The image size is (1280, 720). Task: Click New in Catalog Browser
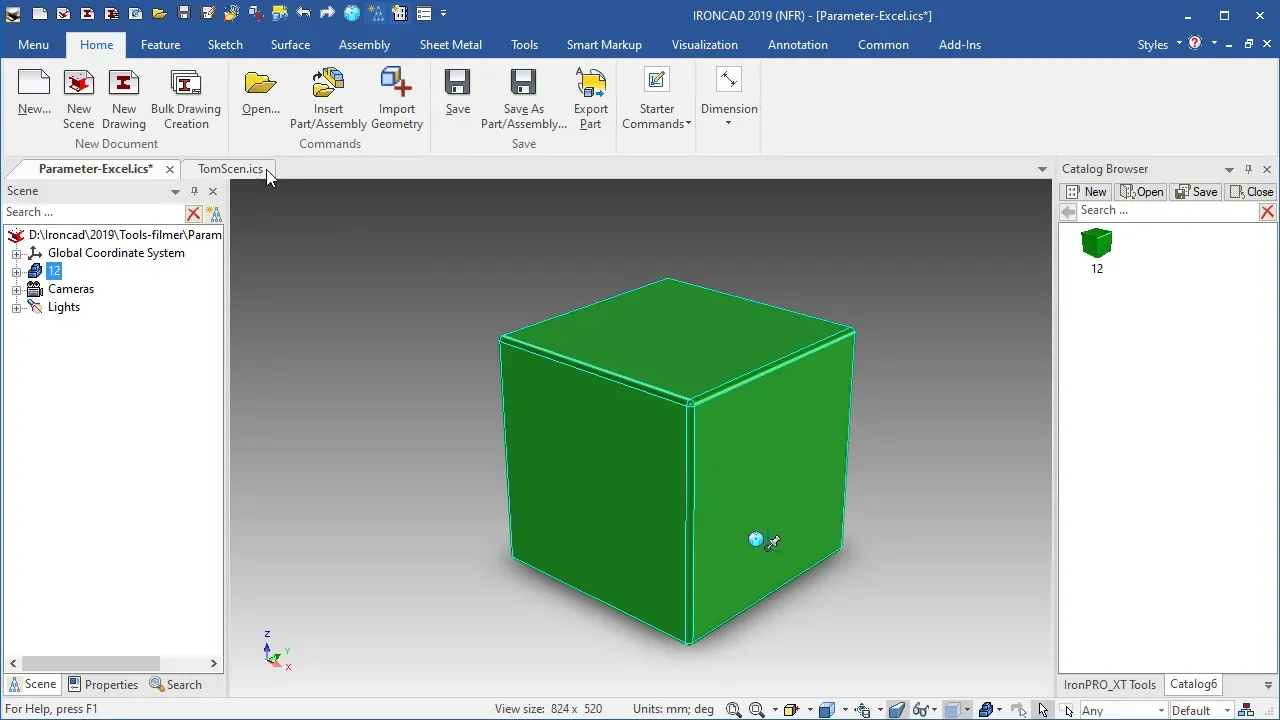[1085, 192]
